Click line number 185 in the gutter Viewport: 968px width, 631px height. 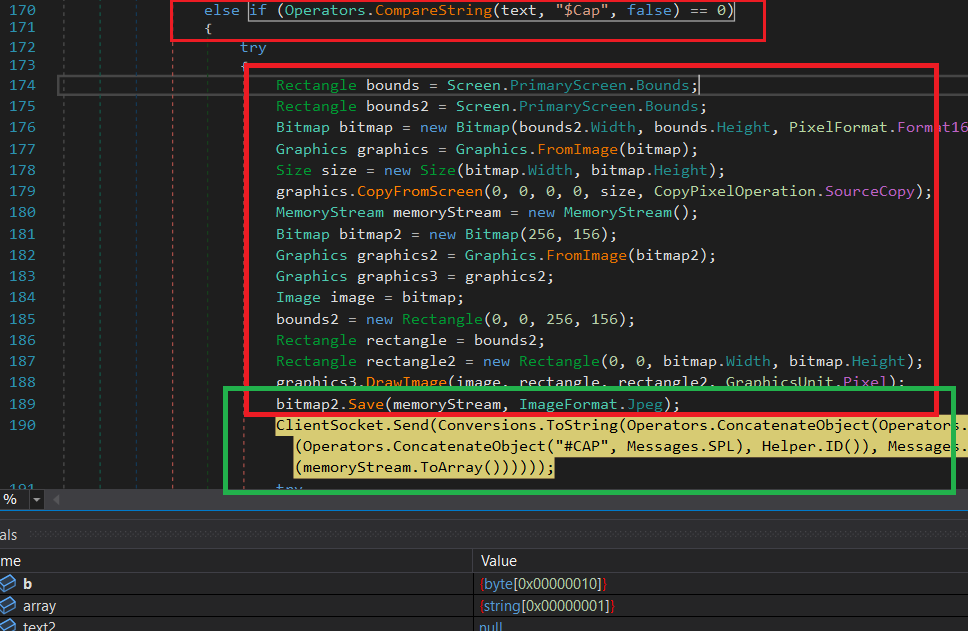point(22,319)
